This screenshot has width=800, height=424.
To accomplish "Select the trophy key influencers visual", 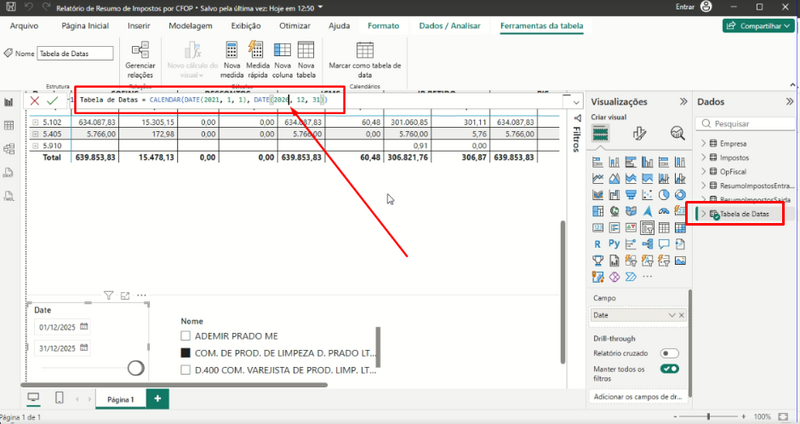I will point(597,261).
